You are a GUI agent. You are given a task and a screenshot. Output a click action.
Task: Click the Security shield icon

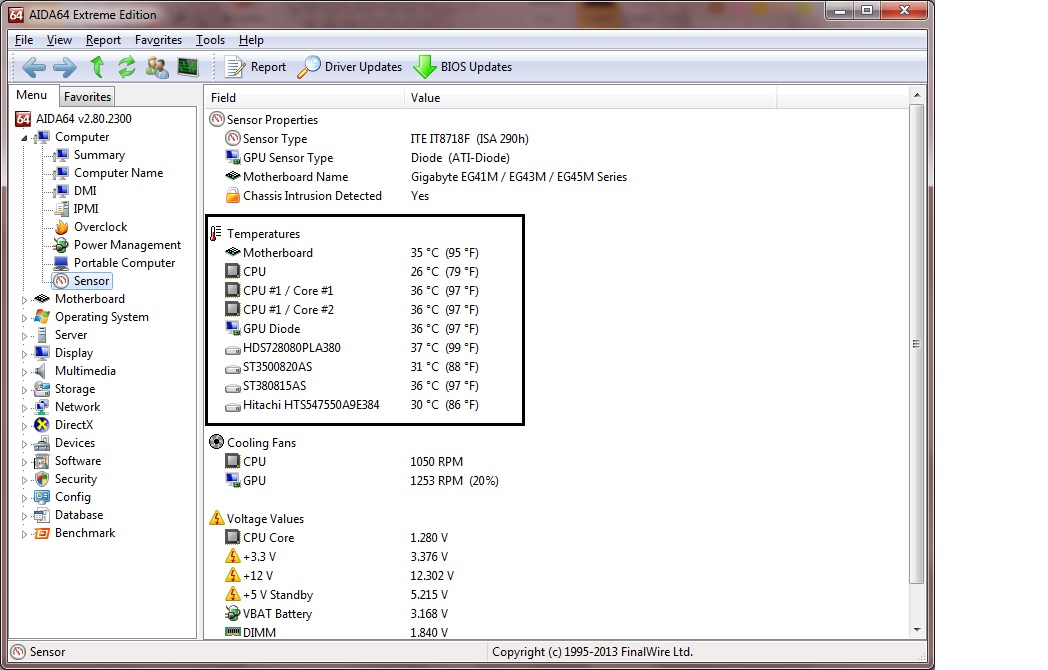tap(42, 479)
